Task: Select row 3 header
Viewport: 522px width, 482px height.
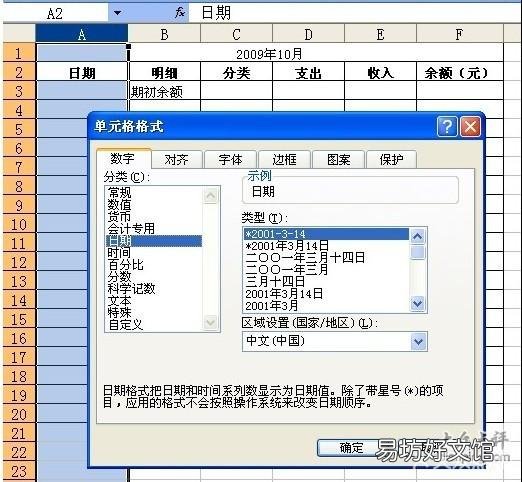Action: pos(19,91)
